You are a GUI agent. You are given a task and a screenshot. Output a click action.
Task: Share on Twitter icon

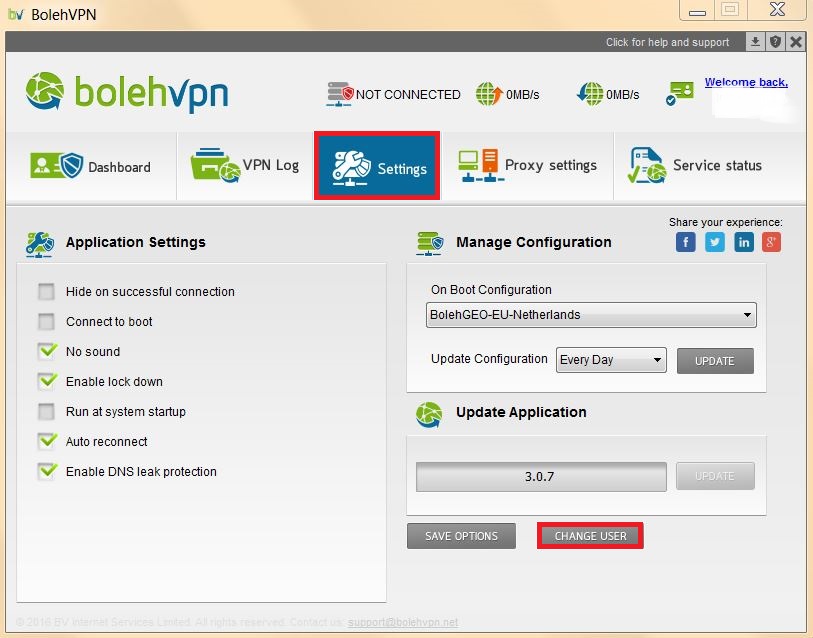(714, 242)
